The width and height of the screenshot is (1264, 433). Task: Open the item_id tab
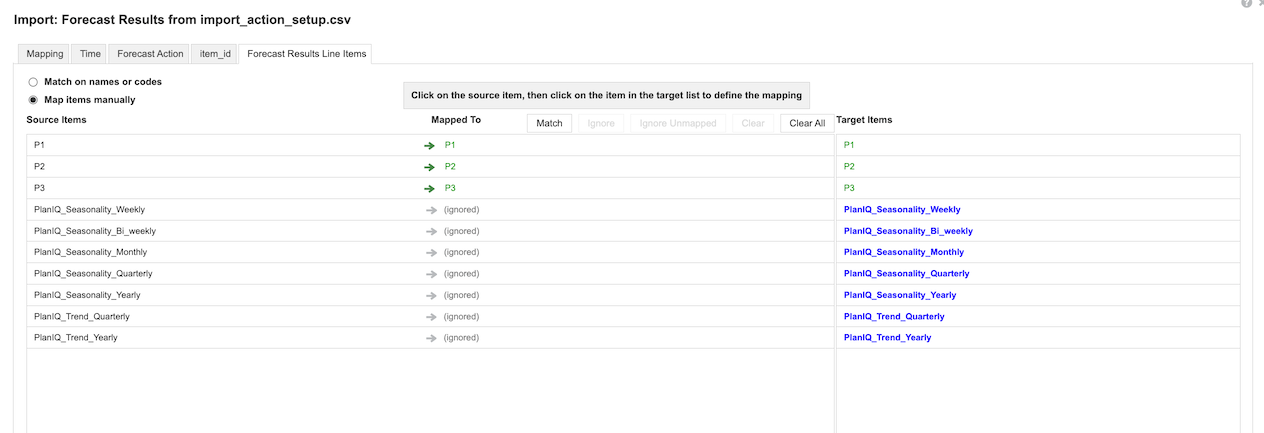click(216, 54)
